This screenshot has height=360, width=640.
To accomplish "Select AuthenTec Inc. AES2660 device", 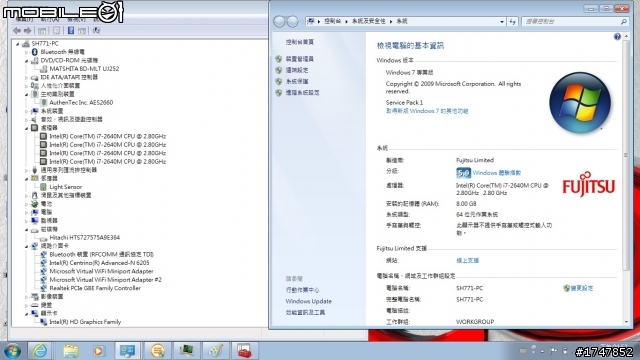I will pyautogui.click(x=81, y=102).
